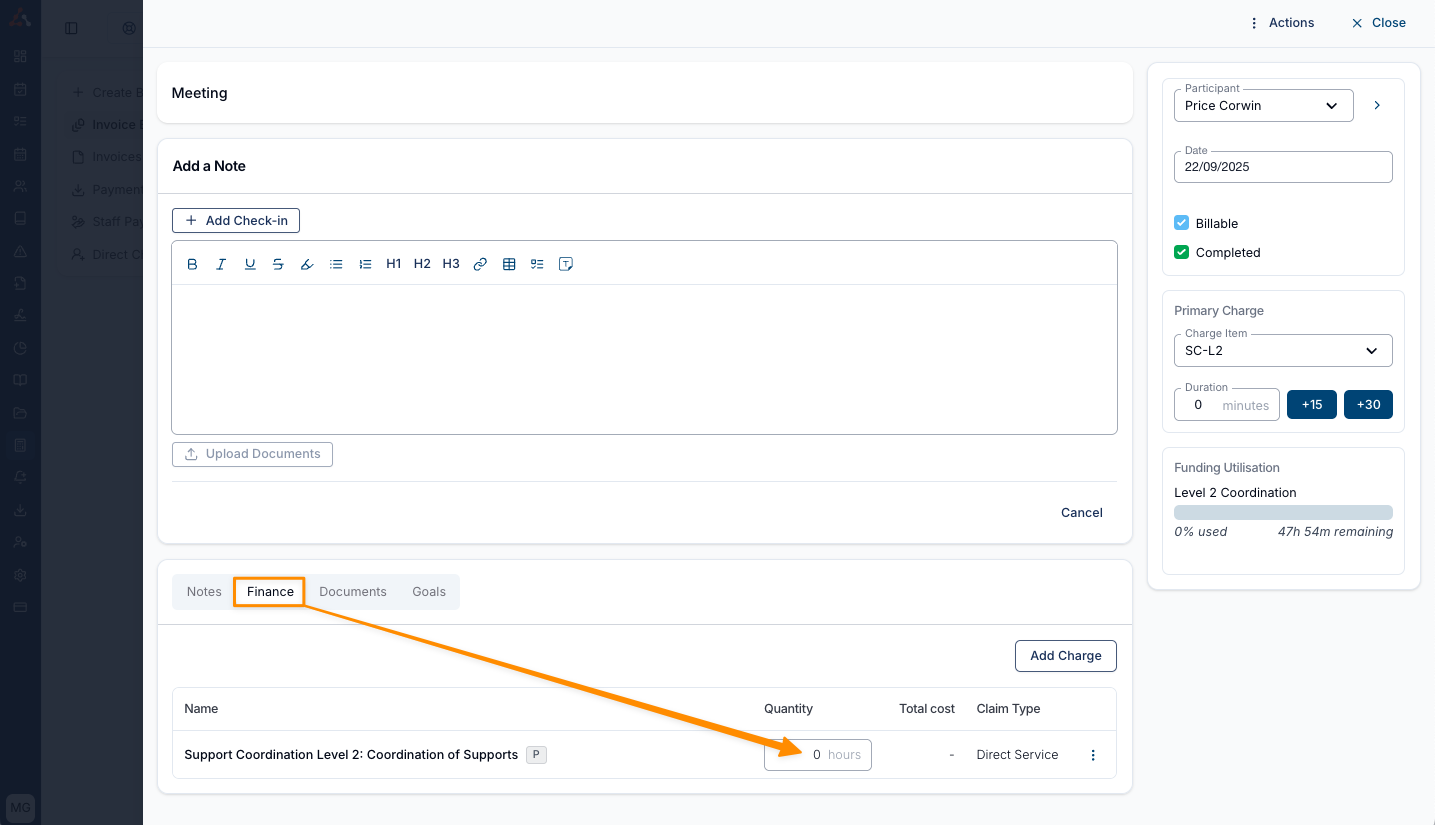Insert a checklist in the note
Screen dimensions: 1435x825
pos(537,264)
